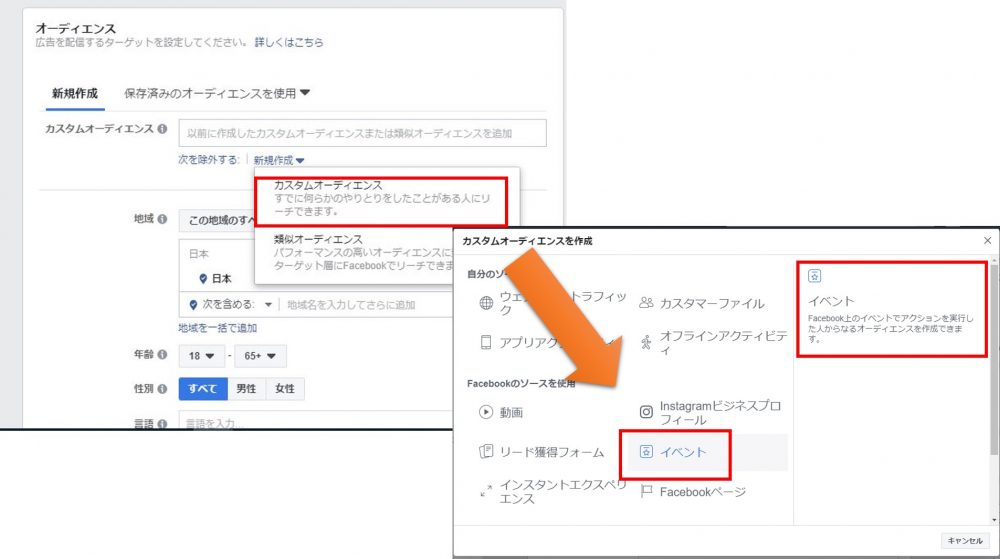Select すべて gender option
1000x559 pixels.
203,389
